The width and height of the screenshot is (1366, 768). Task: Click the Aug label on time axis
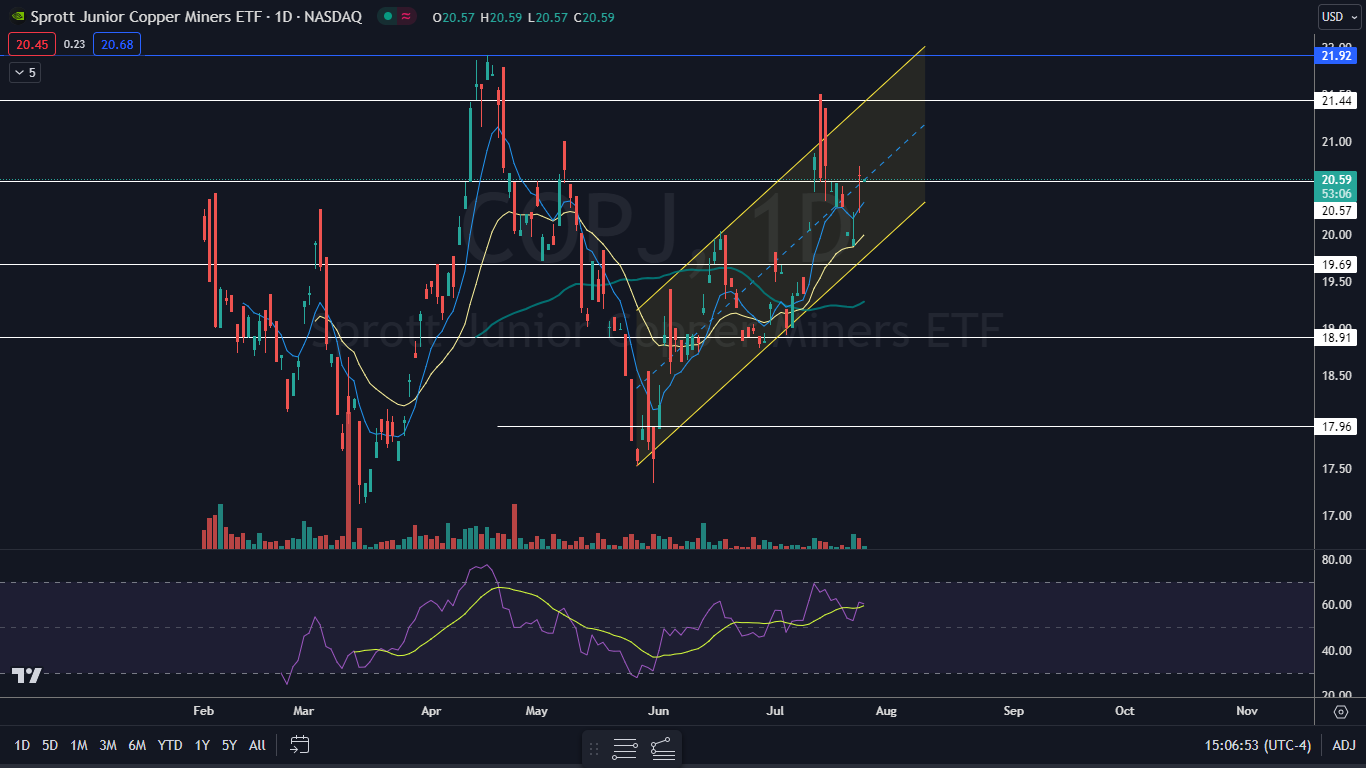tap(886, 711)
